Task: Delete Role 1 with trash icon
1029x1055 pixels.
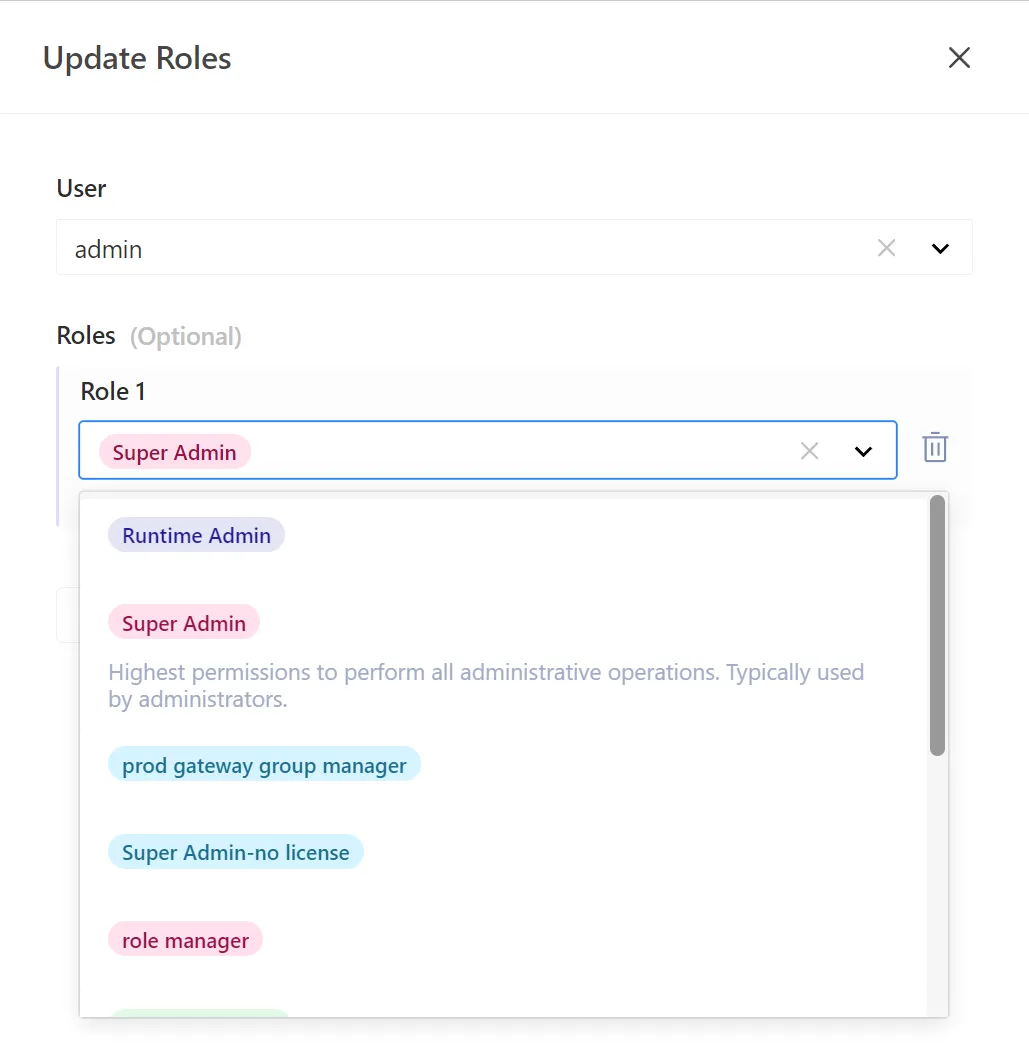Action: (935, 447)
